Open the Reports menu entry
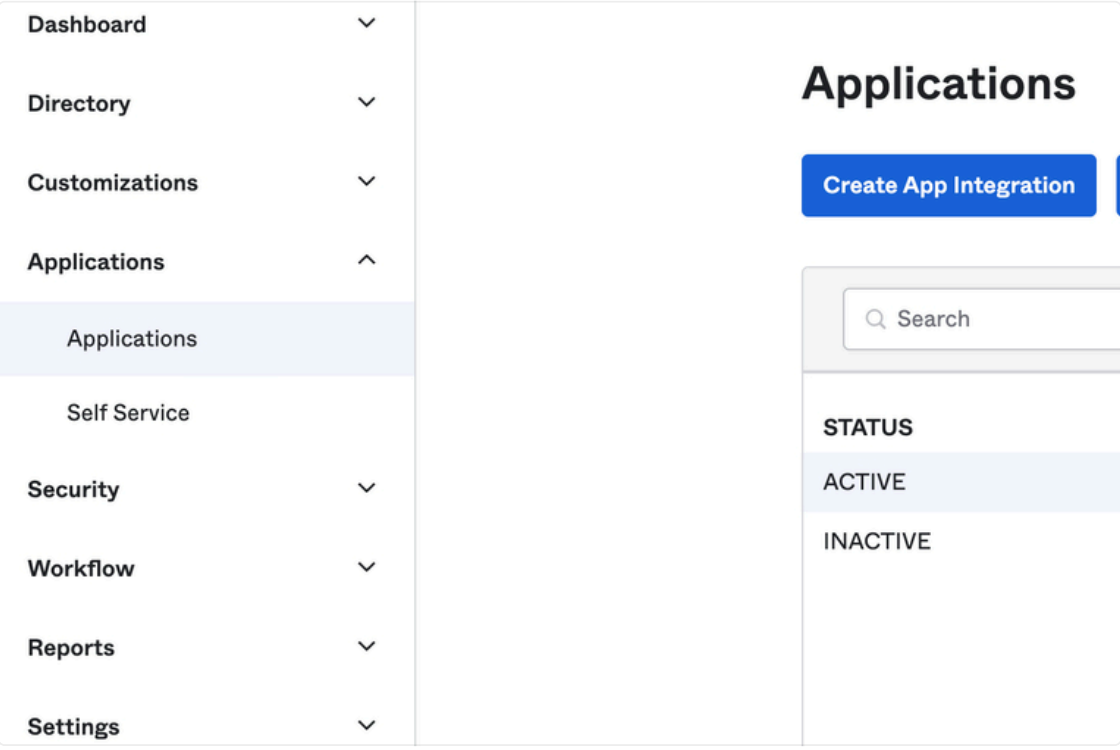The image size is (1120, 750). click(x=71, y=647)
